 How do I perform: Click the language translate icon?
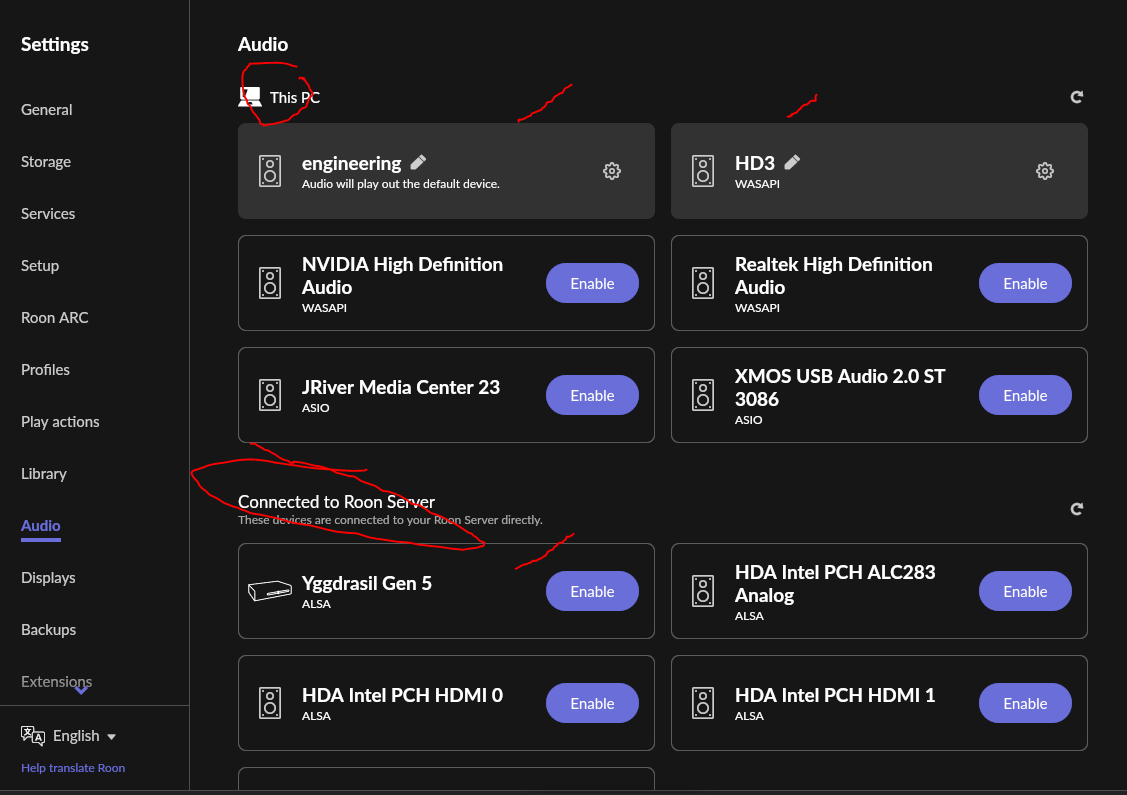pos(32,735)
